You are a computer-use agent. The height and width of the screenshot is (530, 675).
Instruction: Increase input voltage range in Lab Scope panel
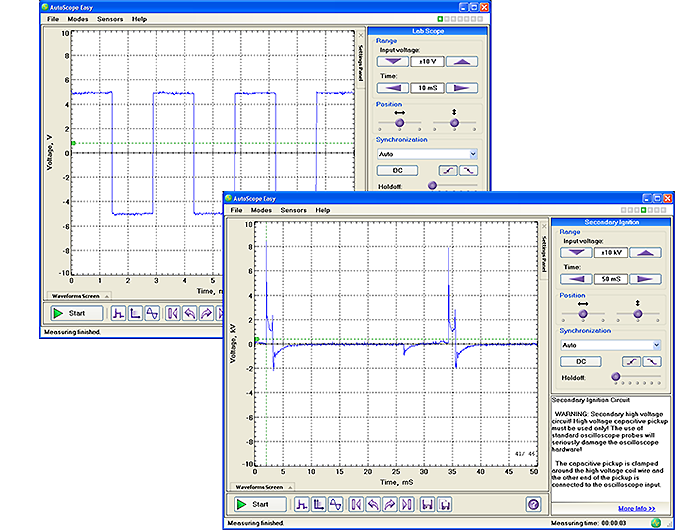pyautogui.click(x=462, y=62)
